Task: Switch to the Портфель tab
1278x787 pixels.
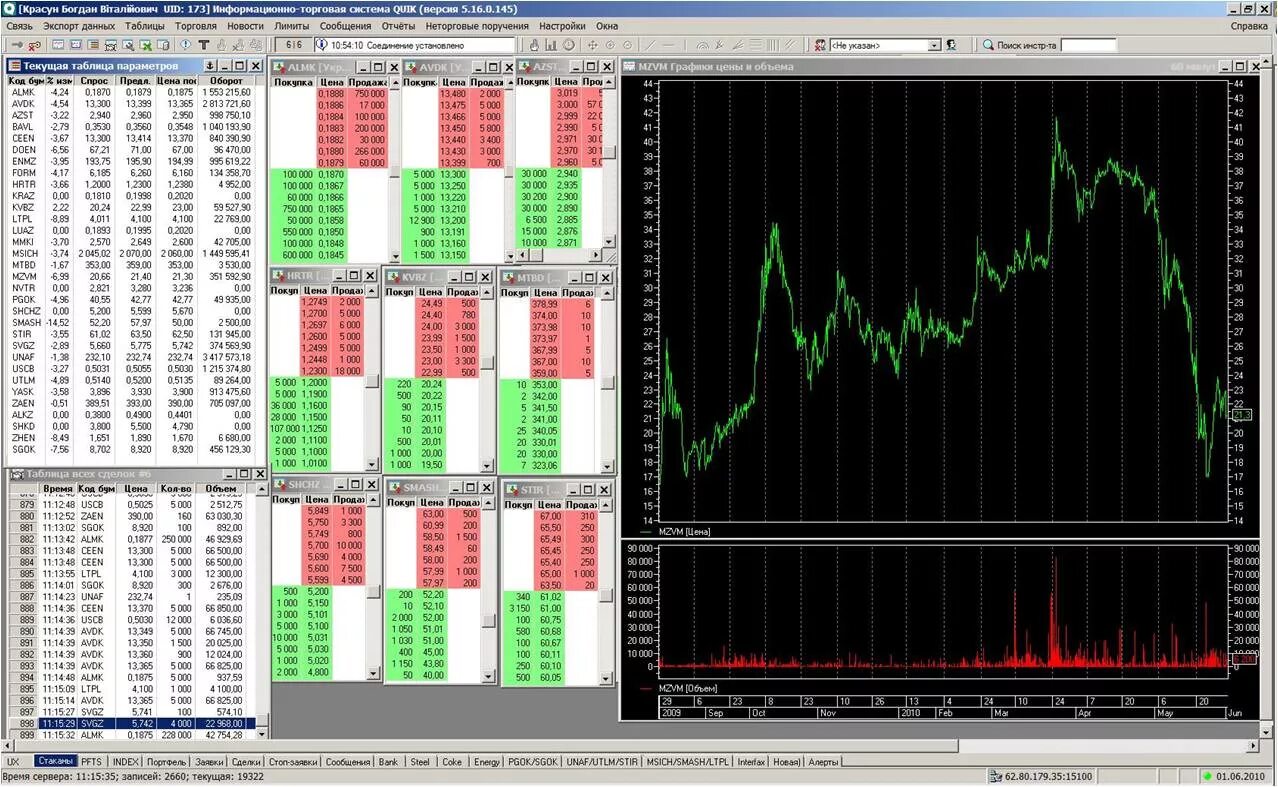Action: point(166,762)
